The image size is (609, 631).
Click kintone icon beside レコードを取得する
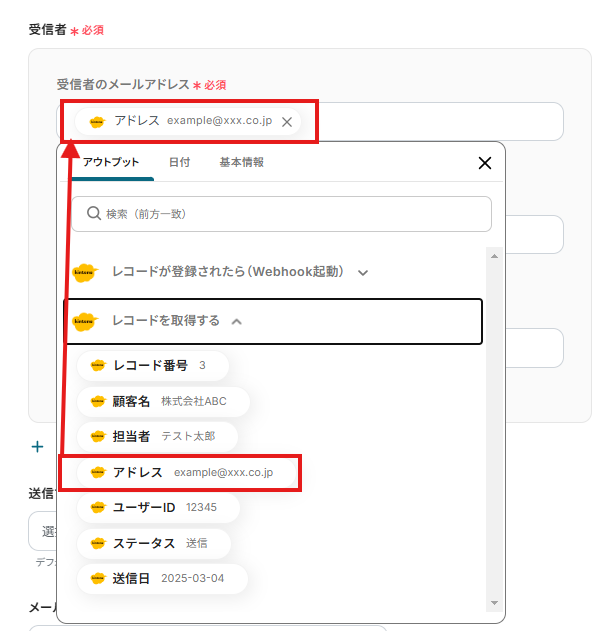click(x=85, y=322)
